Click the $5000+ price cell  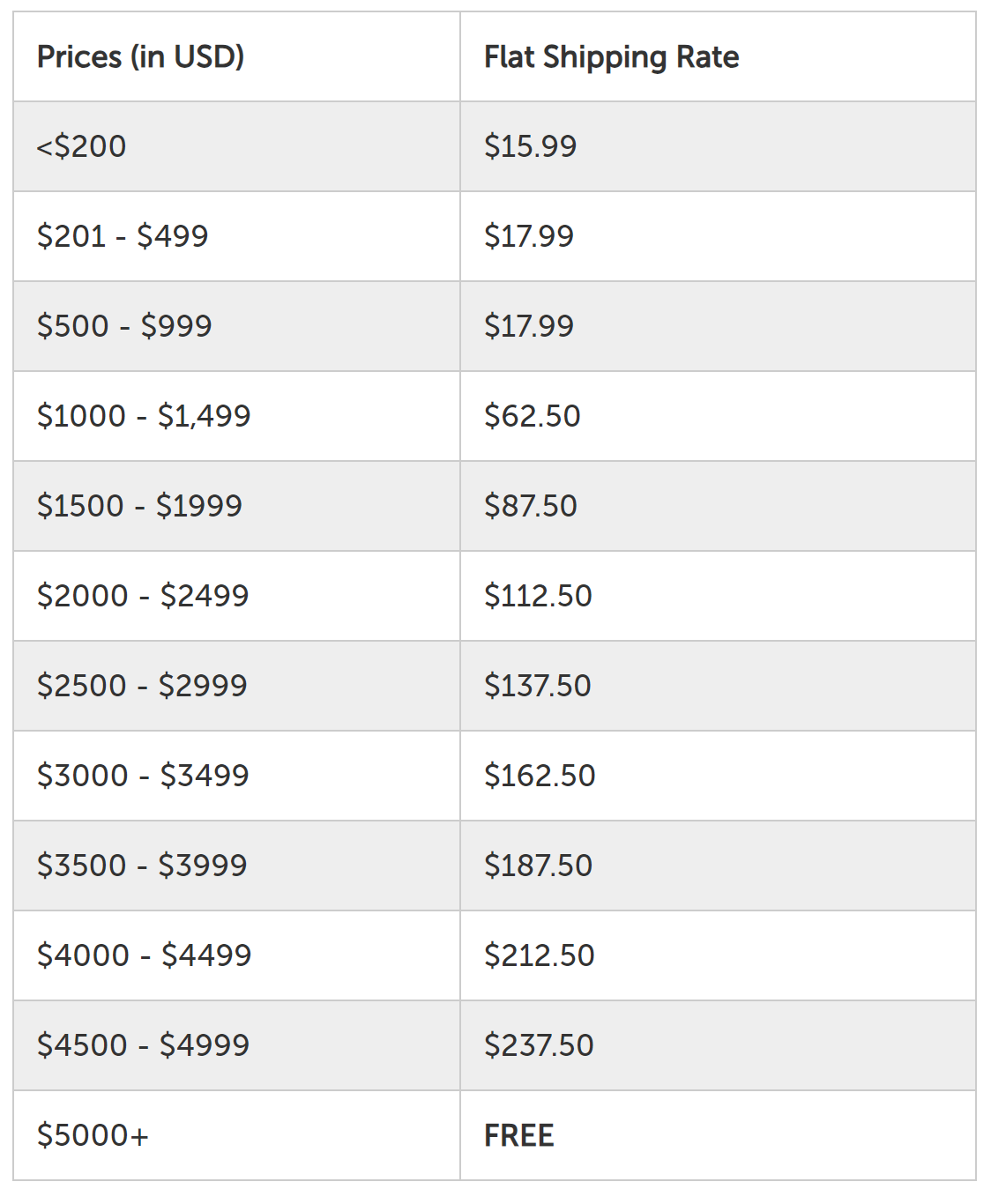[x=93, y=1135]
